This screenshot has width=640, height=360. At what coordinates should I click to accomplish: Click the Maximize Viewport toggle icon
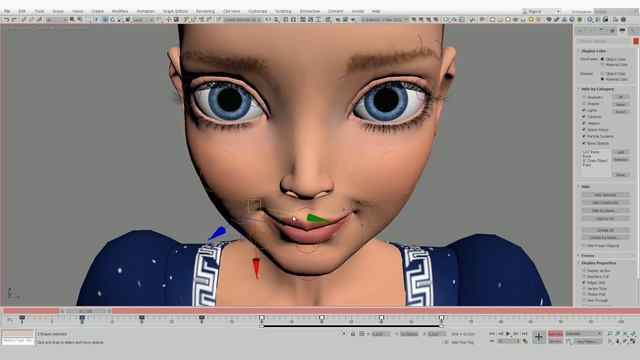click(633, 341)
